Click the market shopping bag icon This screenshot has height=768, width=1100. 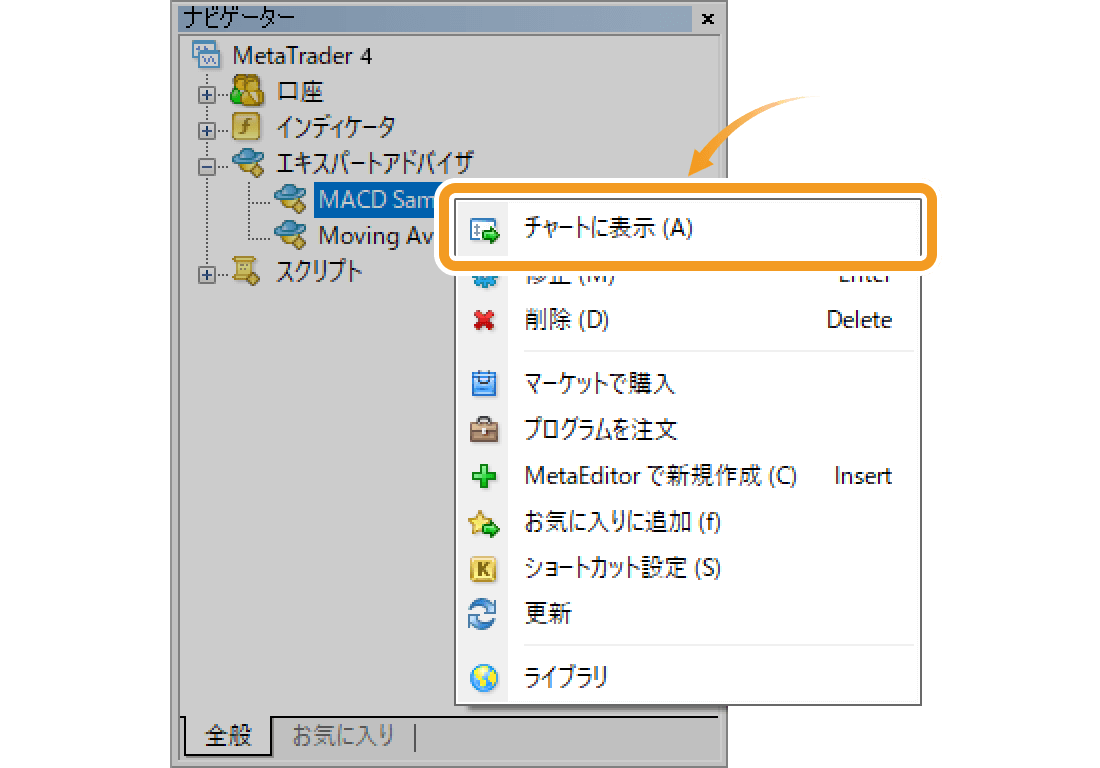pos(484,383)
